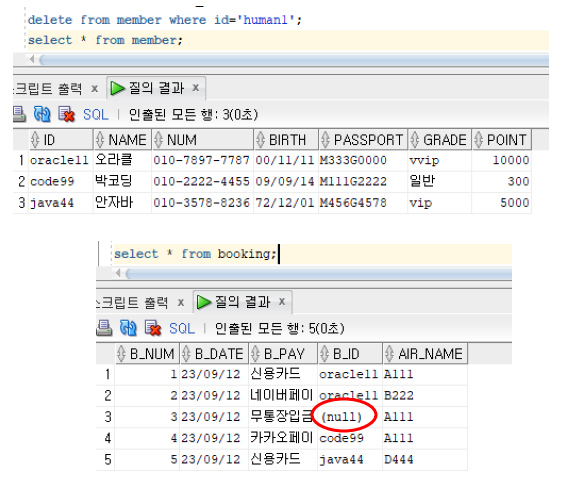Click horizontal scrollbar under member query editor
The width and height of the screenshot is (564, 488).
pos(294,60)
